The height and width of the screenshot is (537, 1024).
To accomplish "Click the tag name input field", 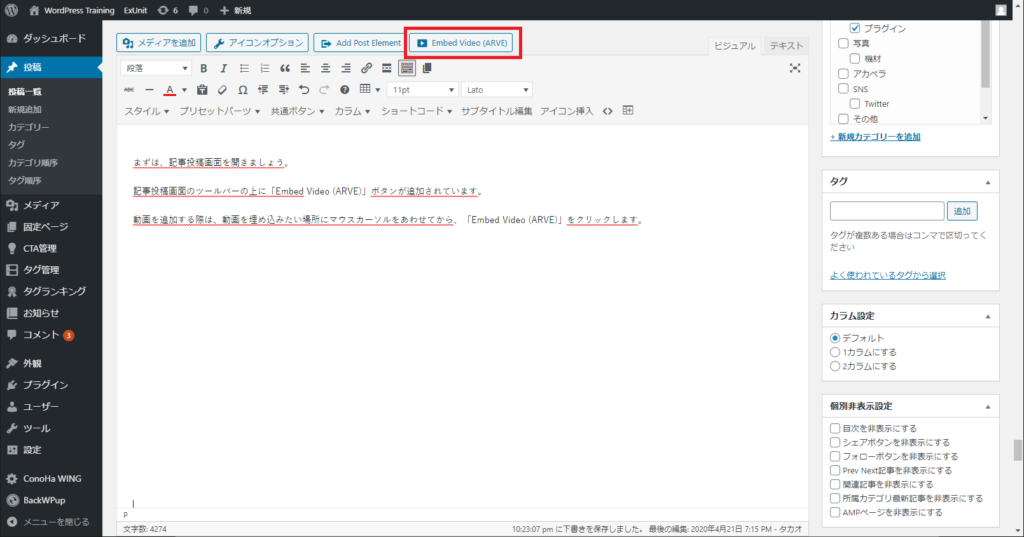I will tap(887, 211).
